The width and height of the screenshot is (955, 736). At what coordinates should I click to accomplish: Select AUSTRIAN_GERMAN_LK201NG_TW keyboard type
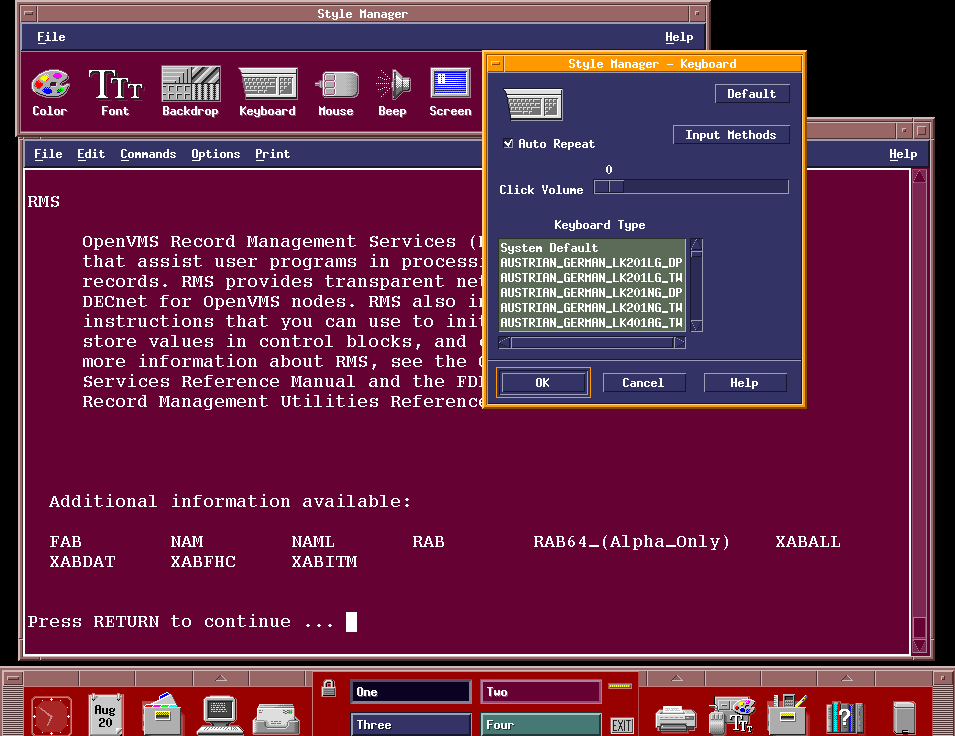(x=592, y=308)
